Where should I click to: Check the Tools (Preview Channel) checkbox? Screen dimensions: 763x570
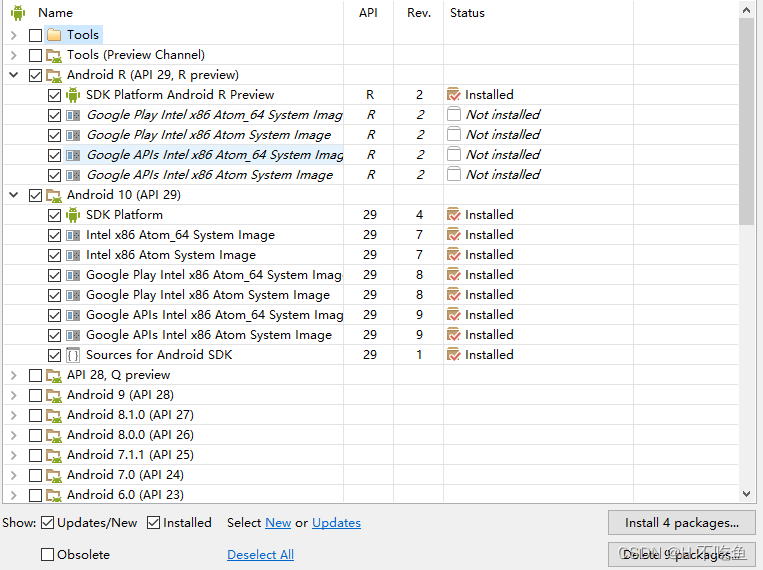pyautogui.click(x=35, y=55)
